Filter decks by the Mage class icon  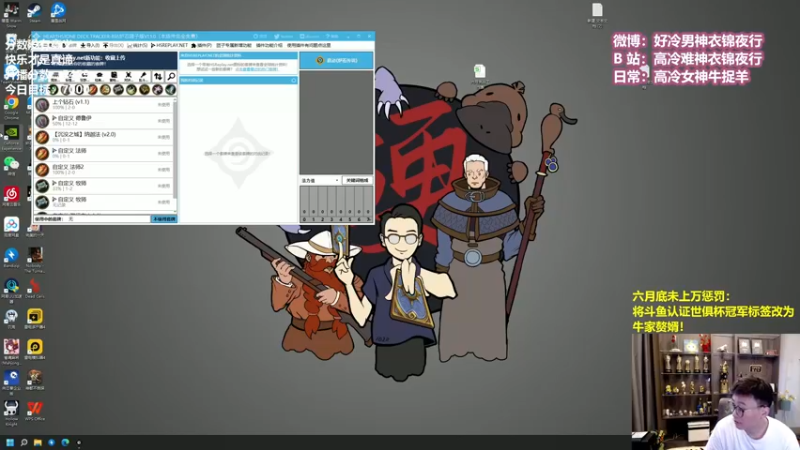[x=92, y=90]
